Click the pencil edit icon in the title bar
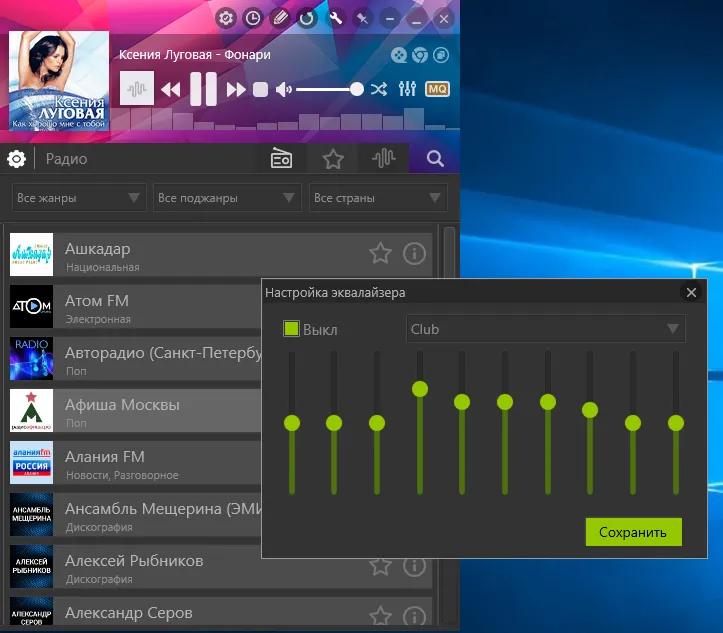Viewport: 723px width, 633px height. (x=280, y=18)
